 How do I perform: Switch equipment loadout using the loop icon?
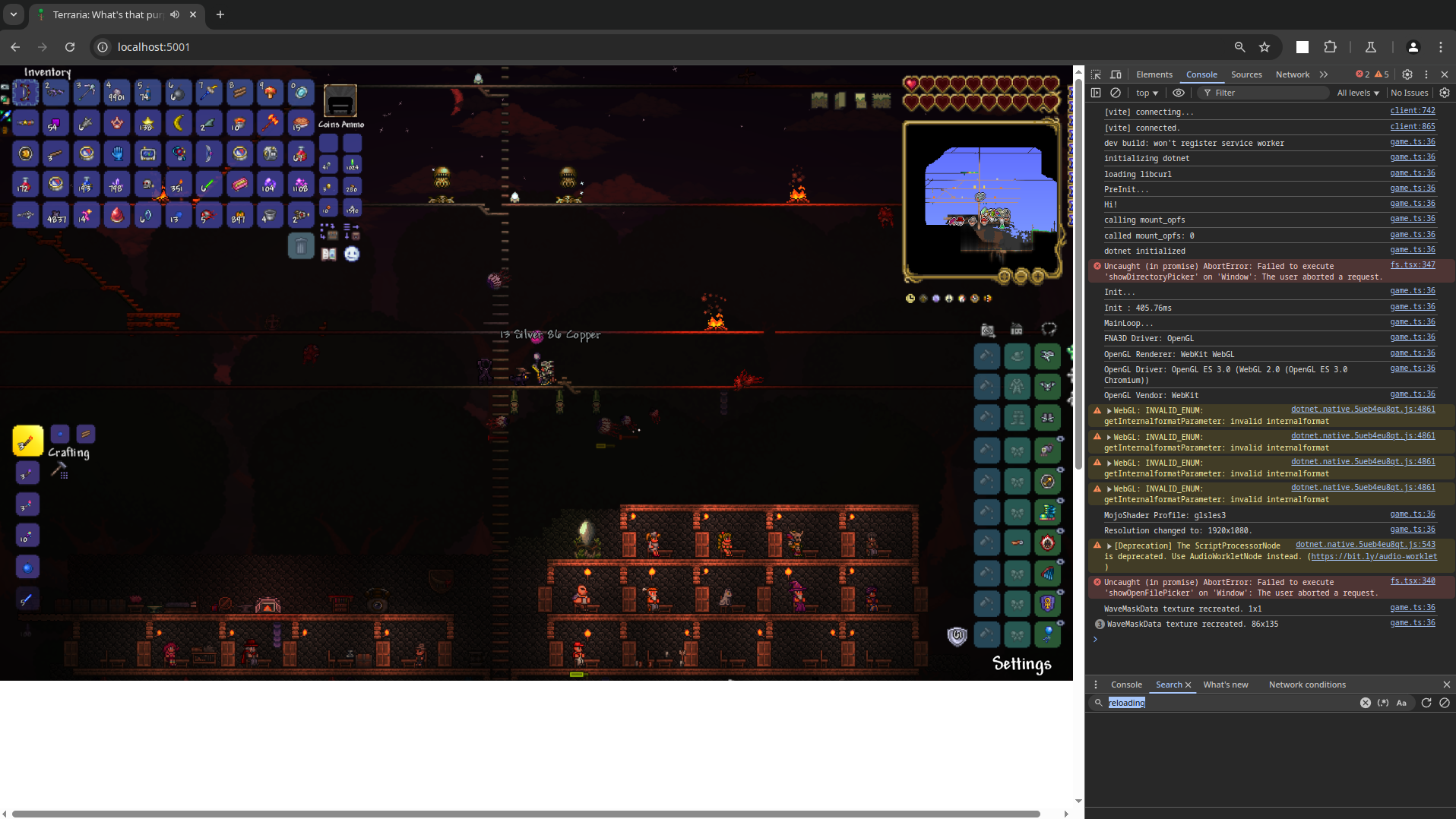coord(1049,329)
